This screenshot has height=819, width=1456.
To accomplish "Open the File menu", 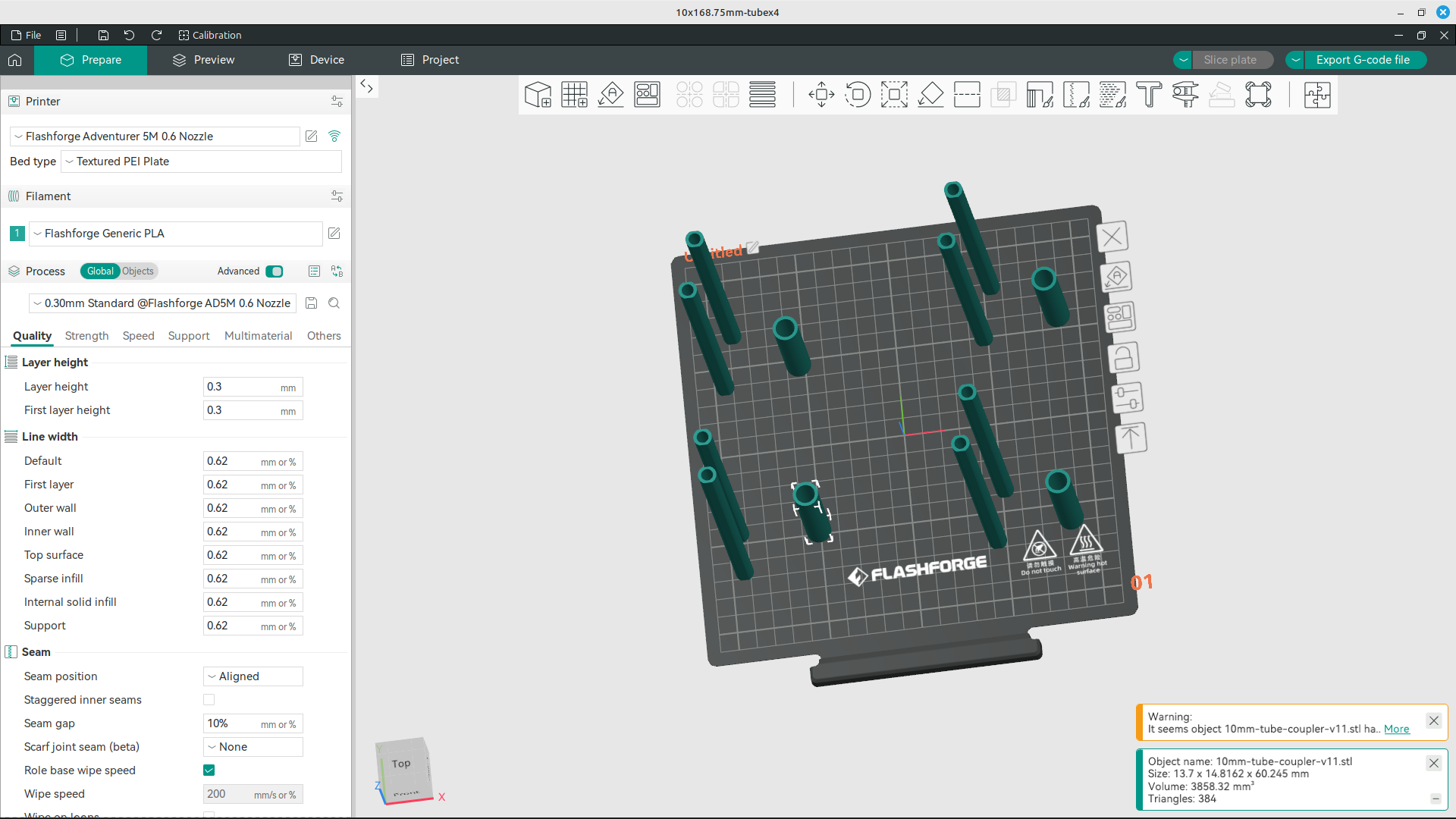I will click(27, 35).
